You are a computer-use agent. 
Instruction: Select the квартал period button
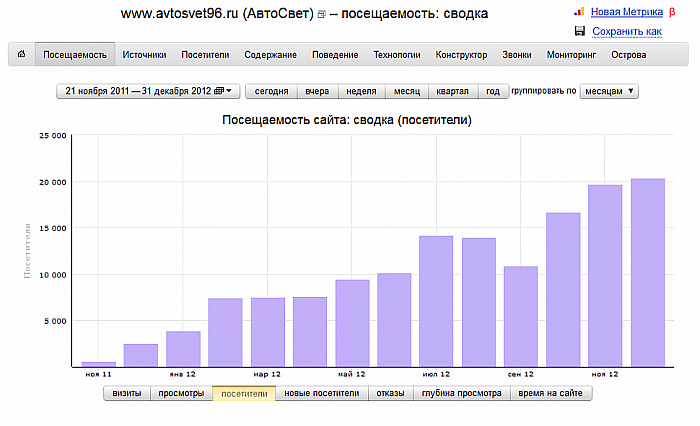453,91
